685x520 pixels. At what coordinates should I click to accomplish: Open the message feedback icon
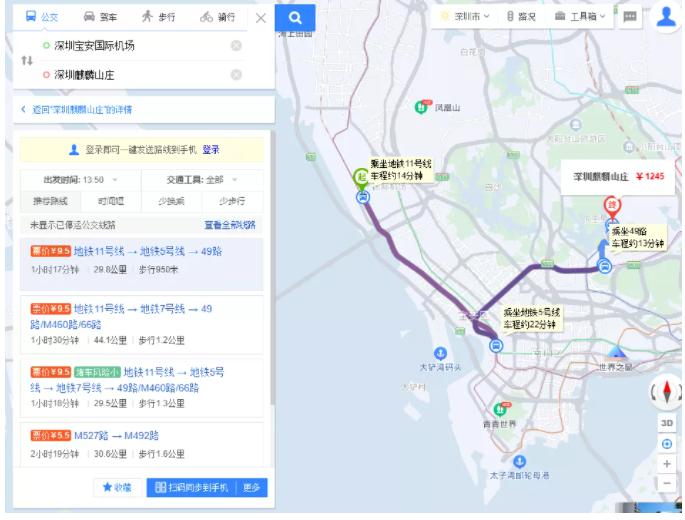[630, 17]
